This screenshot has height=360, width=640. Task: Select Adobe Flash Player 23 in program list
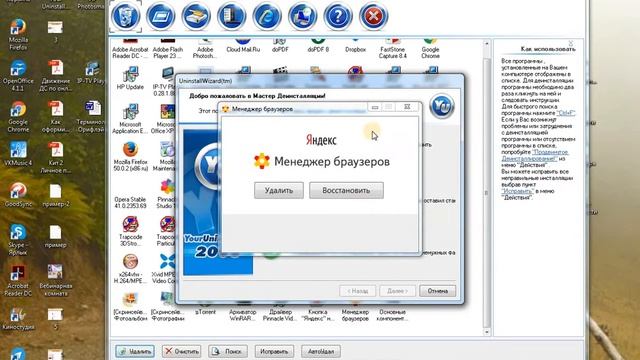[x=168, y=49]
